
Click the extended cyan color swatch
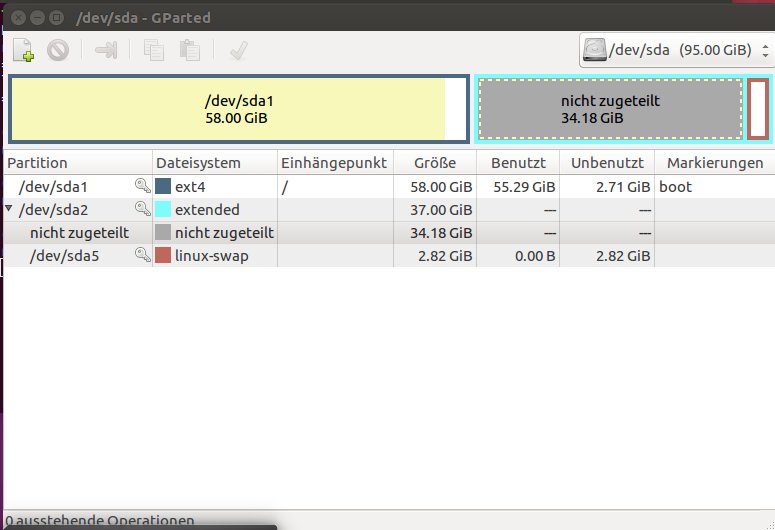click(x=163, y=209)
